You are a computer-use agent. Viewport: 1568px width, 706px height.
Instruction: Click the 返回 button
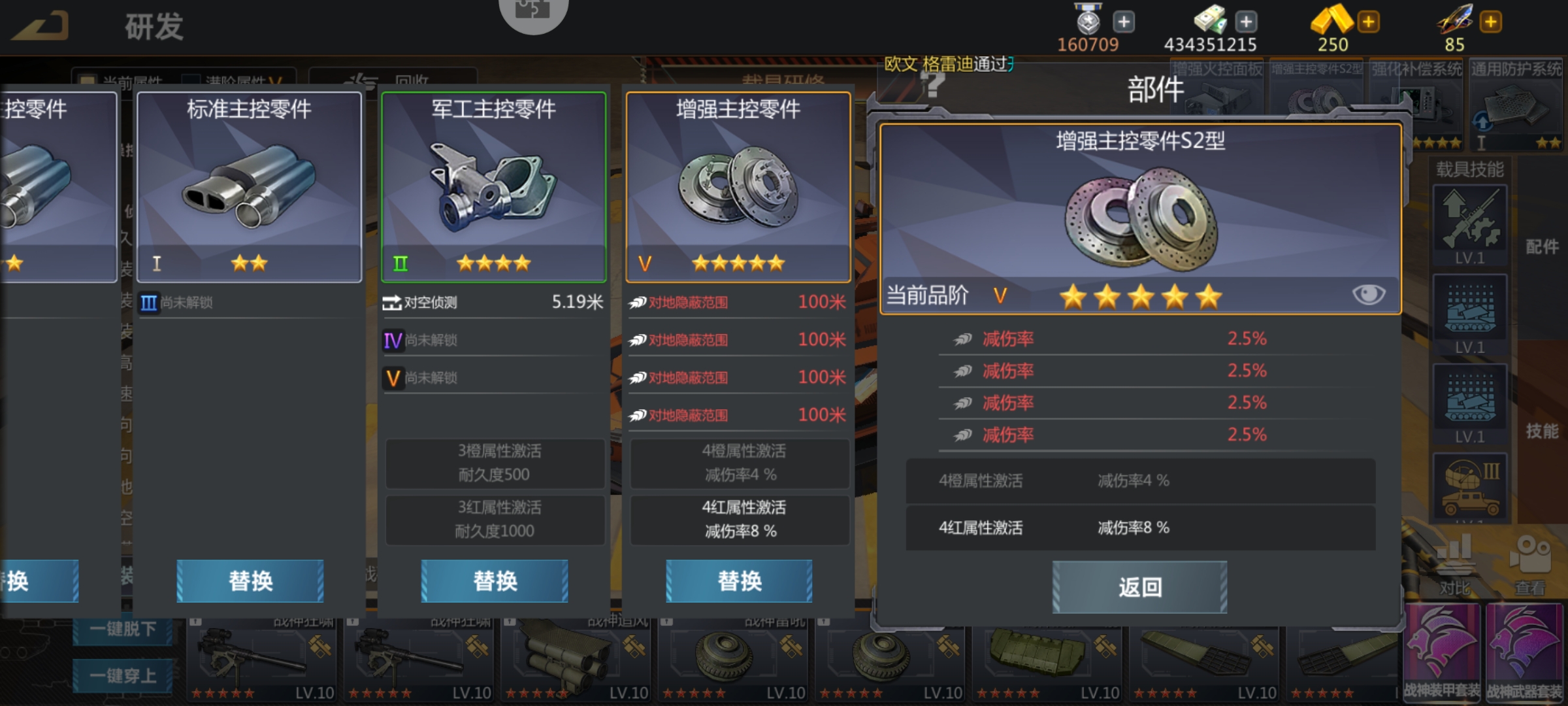coord(1140,587)
